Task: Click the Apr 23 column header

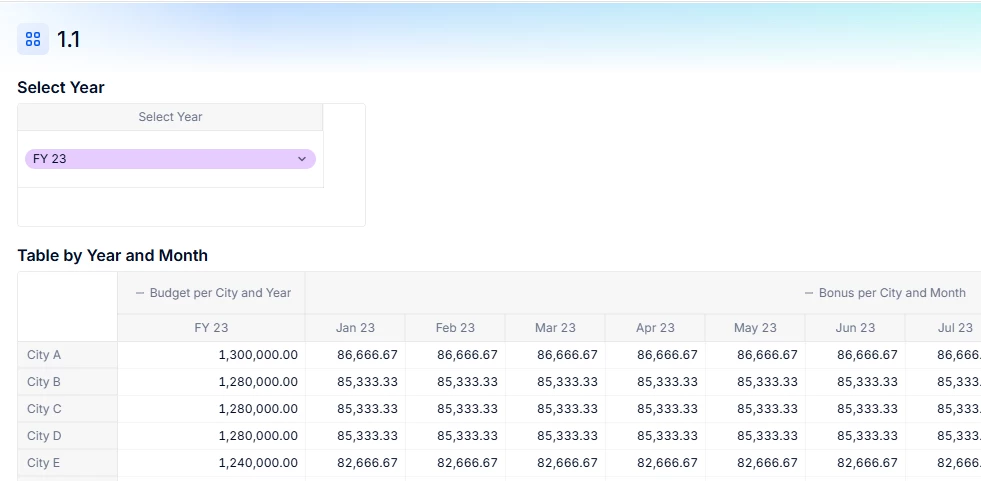Action: [655, 328]
